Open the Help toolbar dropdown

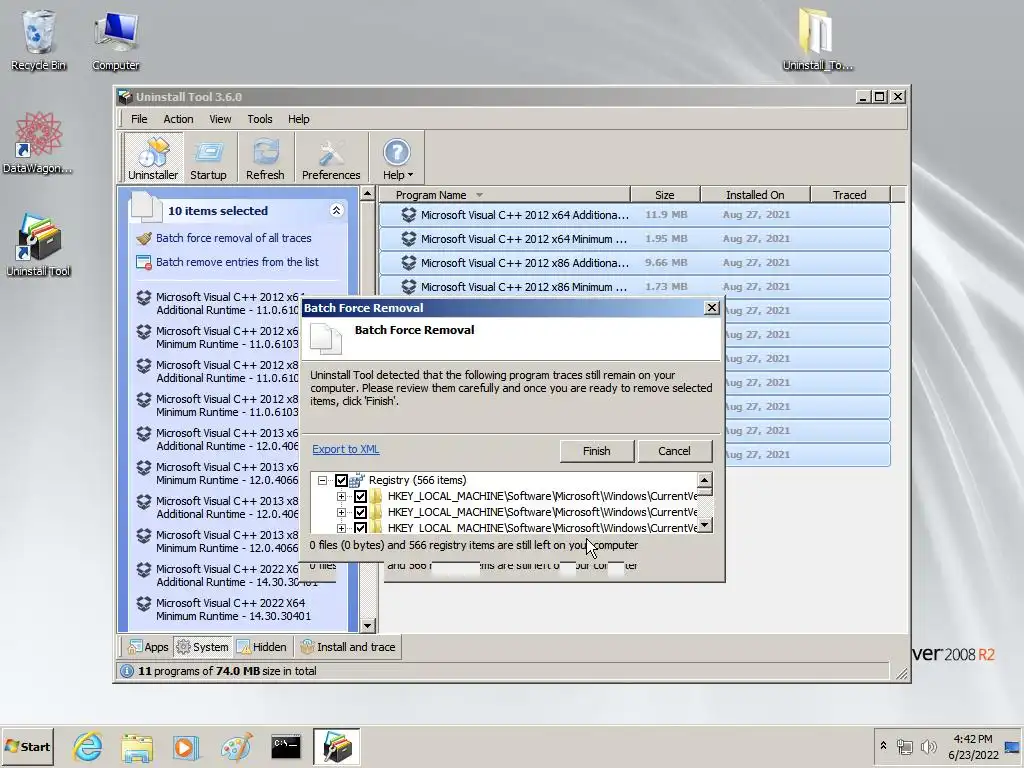click(397, 157)
